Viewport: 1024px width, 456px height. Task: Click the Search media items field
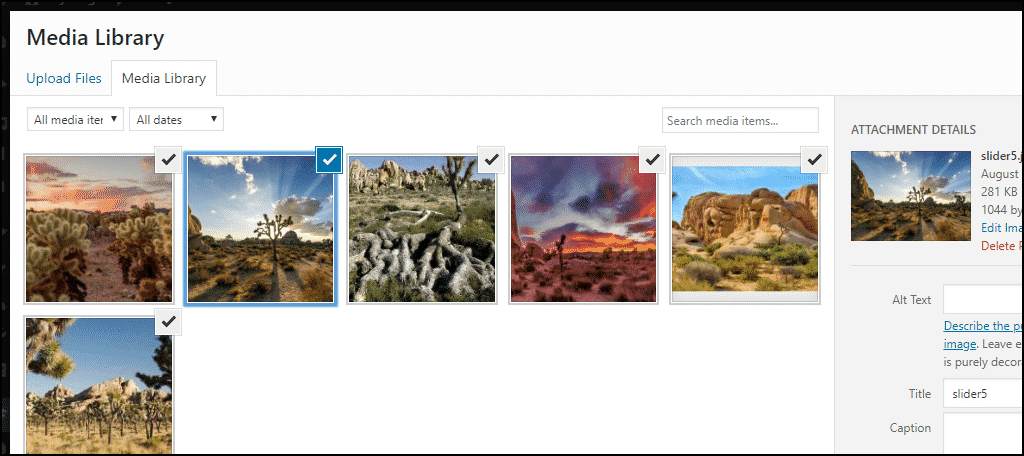click(x=741, y=120)
